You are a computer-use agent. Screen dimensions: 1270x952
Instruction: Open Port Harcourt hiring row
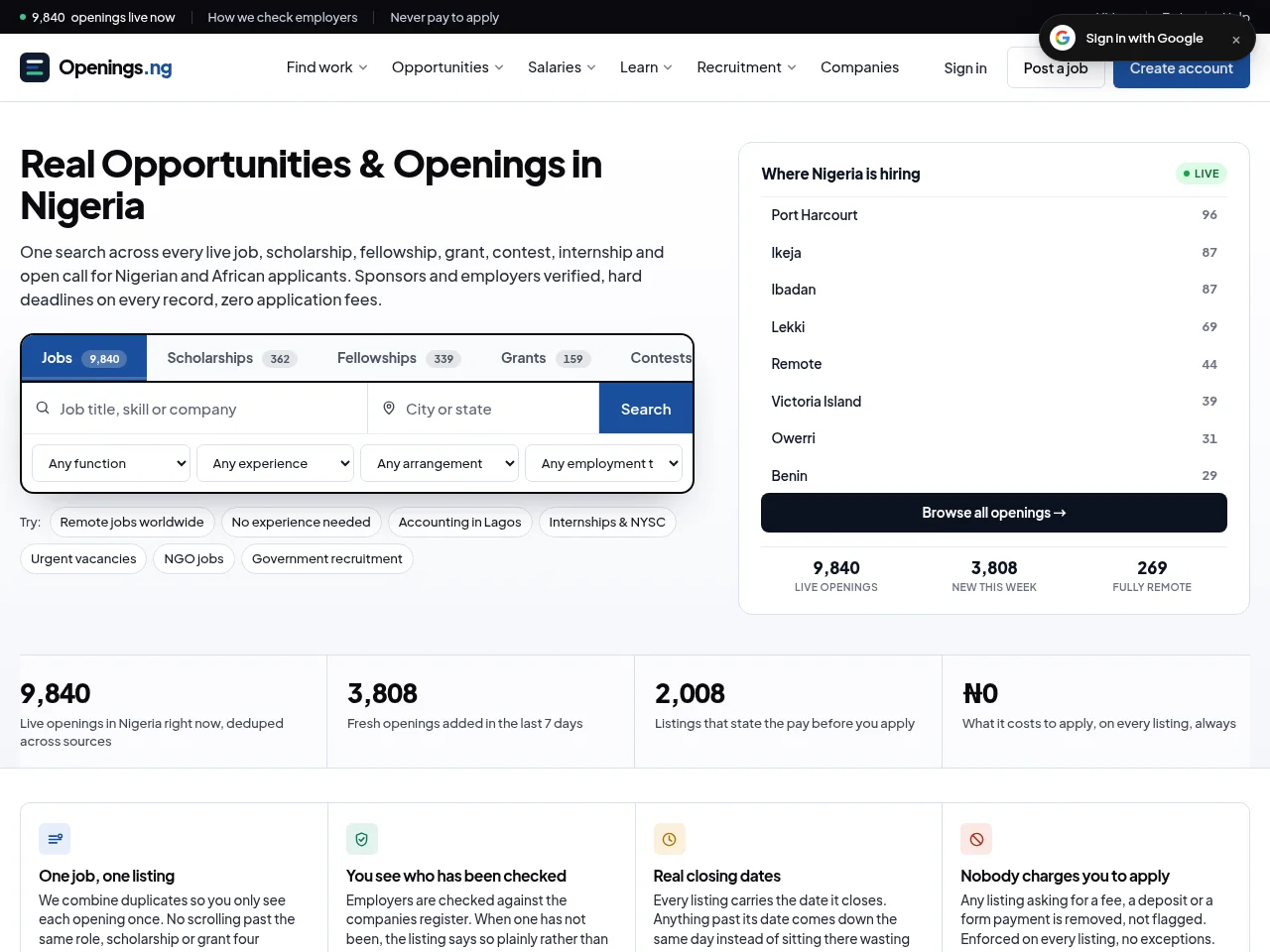tap(994, 215)
